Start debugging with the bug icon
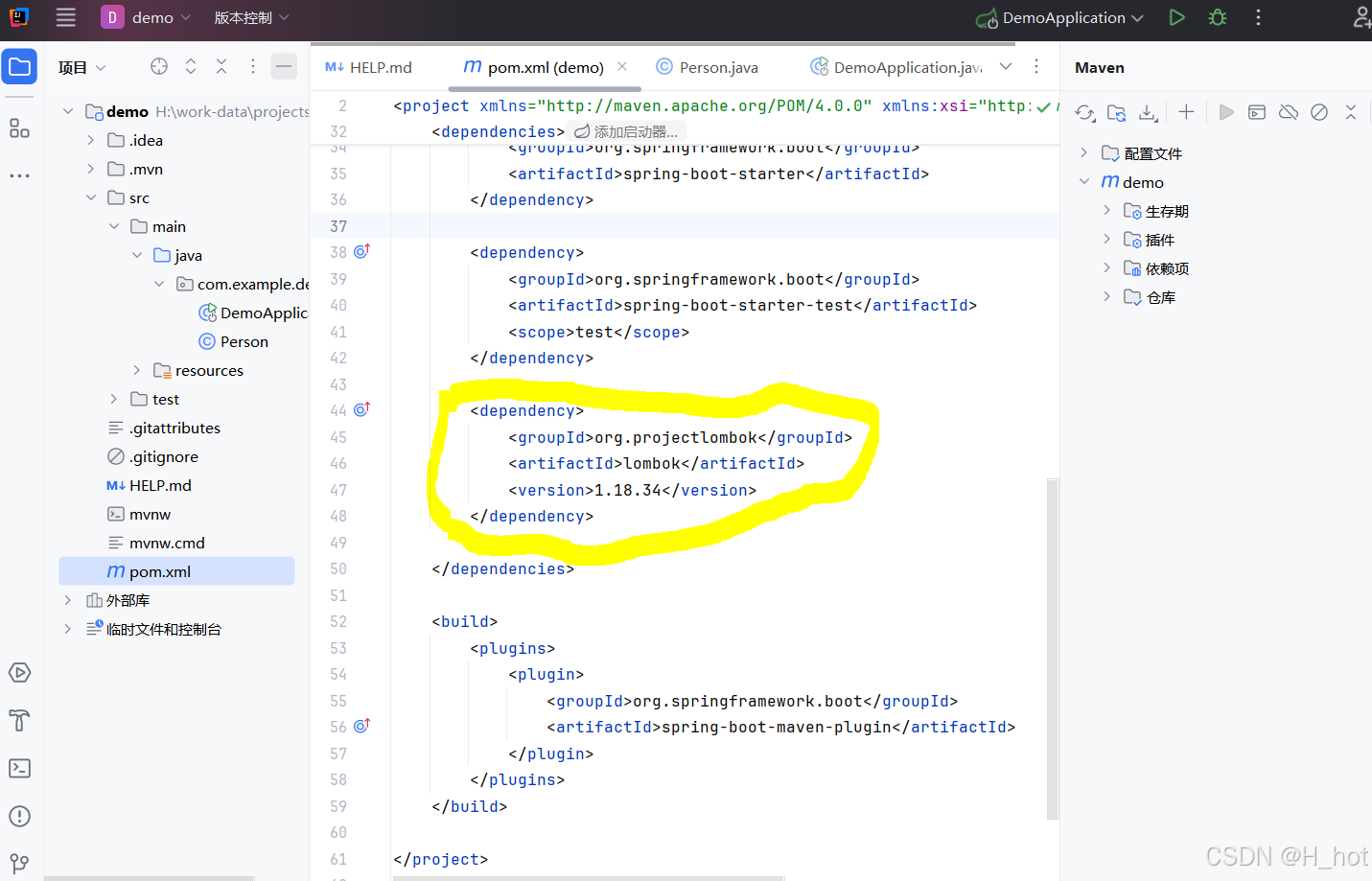This screenshot has height=881, width=1372. pyautogui.click(x=1217, y=17)
